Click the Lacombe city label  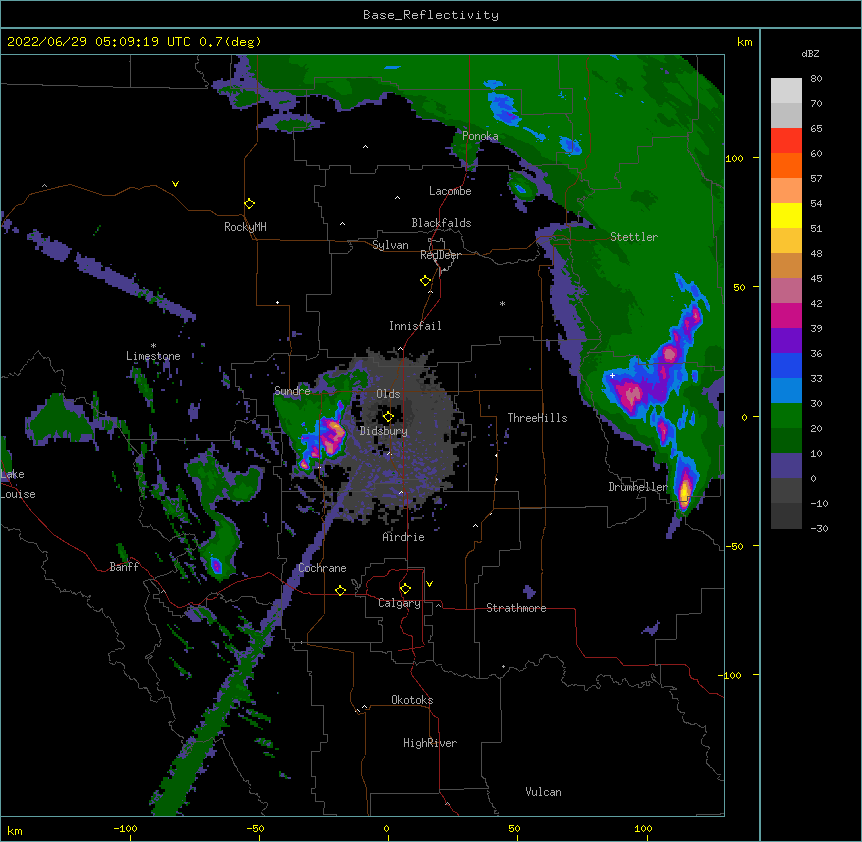coord(450,191)
